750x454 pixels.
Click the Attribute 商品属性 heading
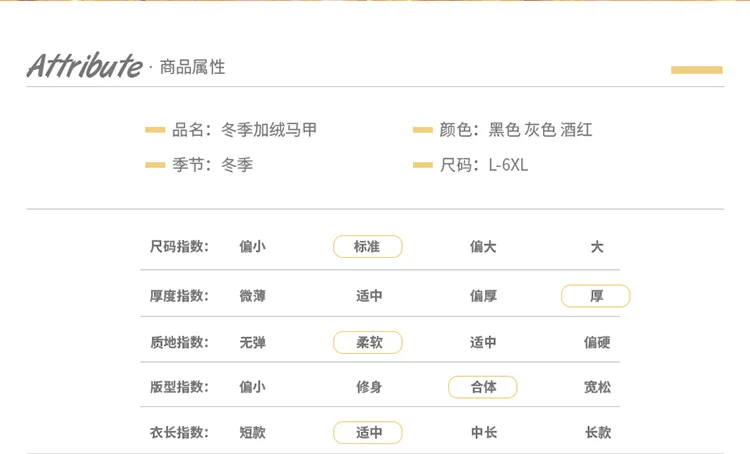[x=126, y=67]
